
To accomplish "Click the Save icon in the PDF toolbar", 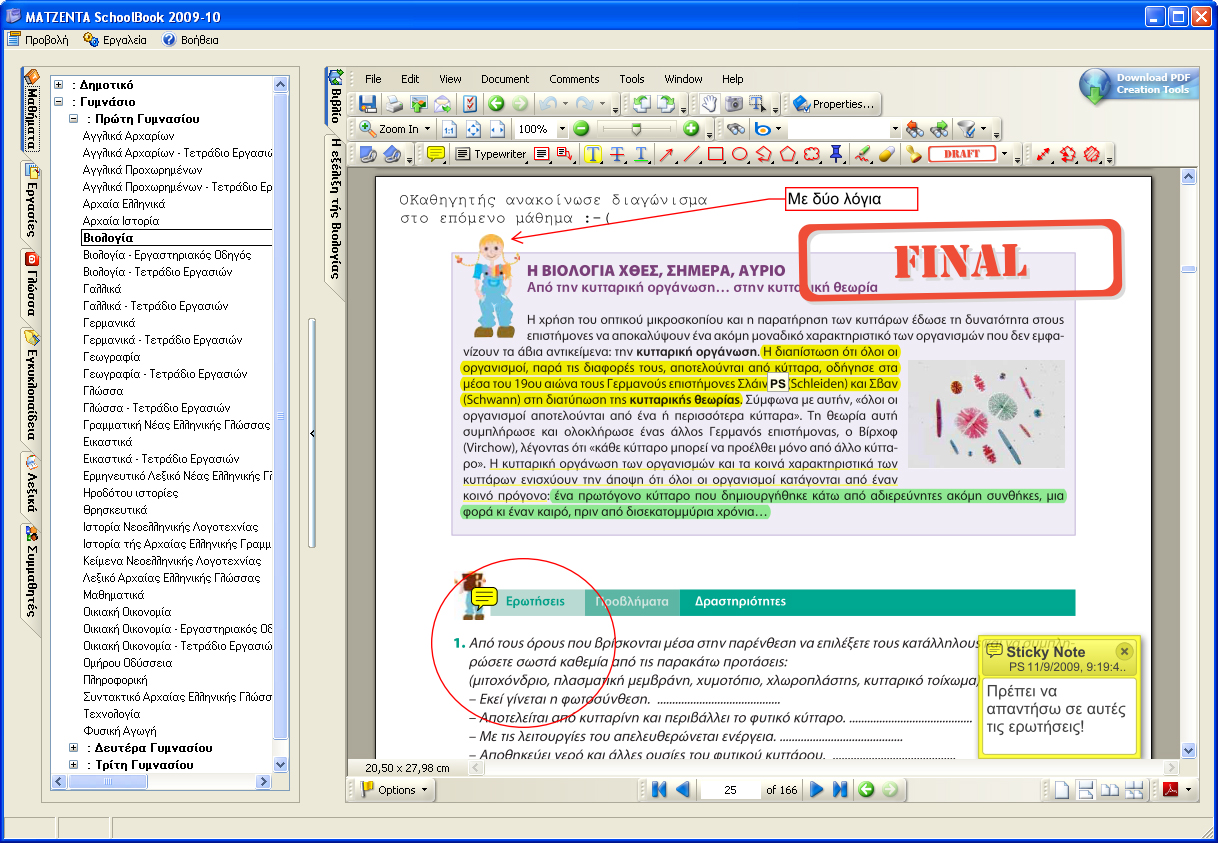I will [368, 104].
